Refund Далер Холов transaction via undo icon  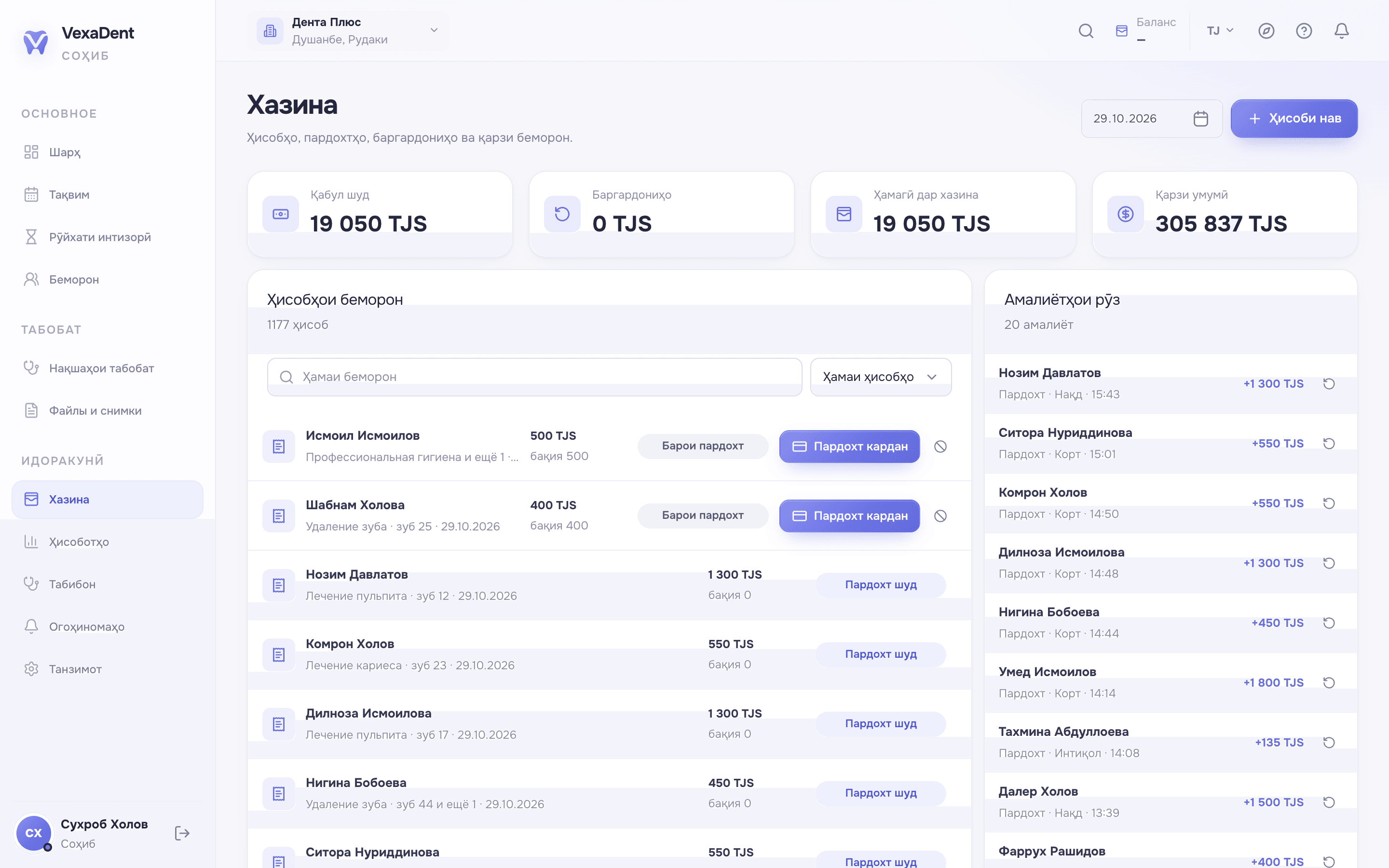pos(1329,802)
